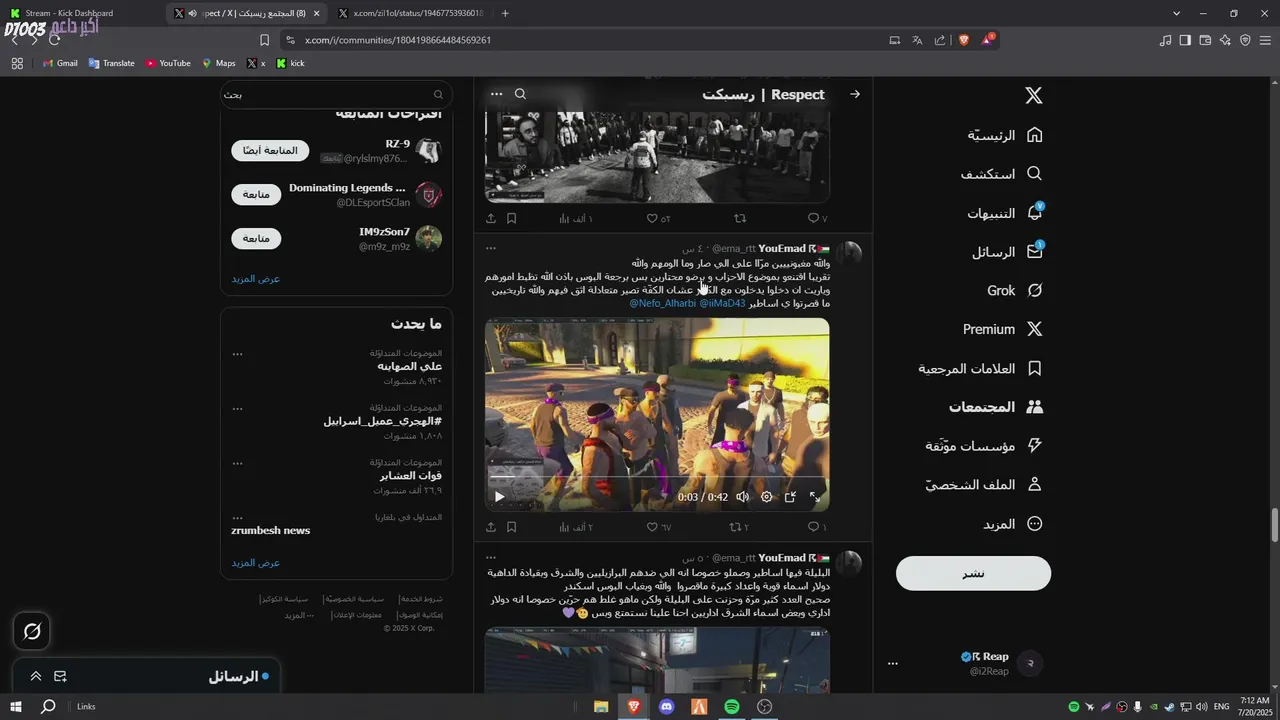Open more options for الهجري_عميل_اسرائيل trend
This screenshot has width=1280, height=720.
[x=237, y=409]
